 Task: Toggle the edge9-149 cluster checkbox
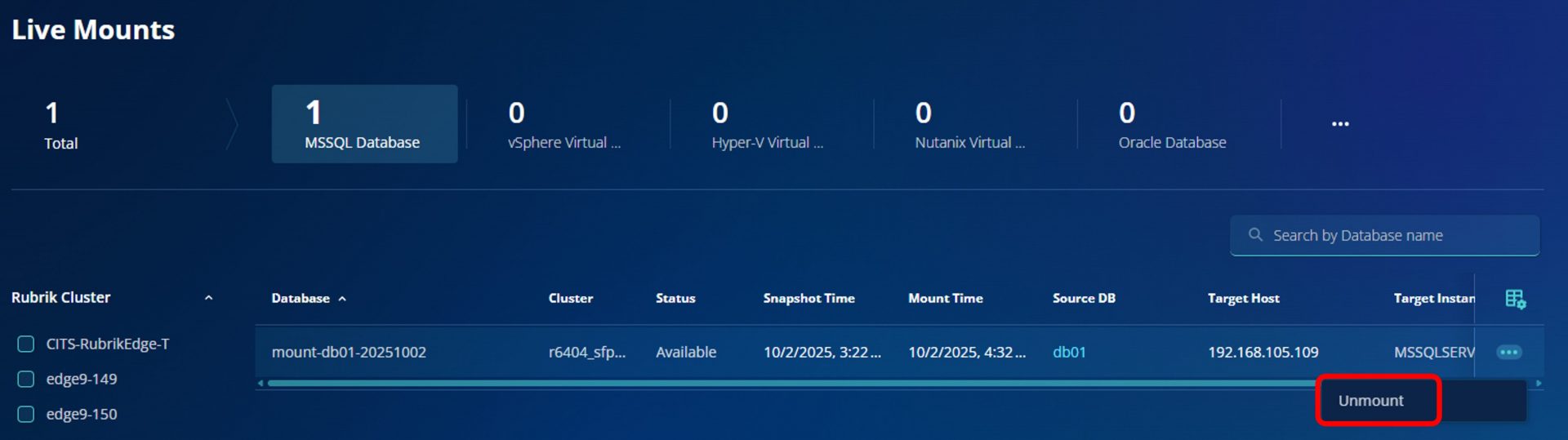(26, 379)
